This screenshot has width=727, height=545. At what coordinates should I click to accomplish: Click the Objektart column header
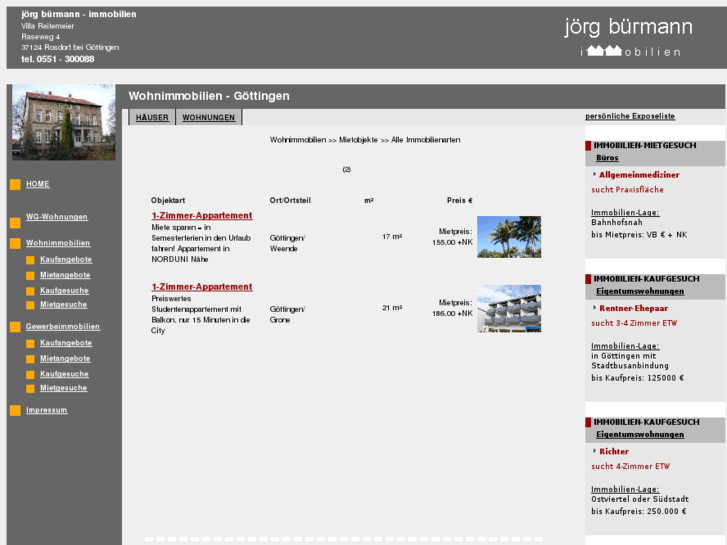(168, 200)
